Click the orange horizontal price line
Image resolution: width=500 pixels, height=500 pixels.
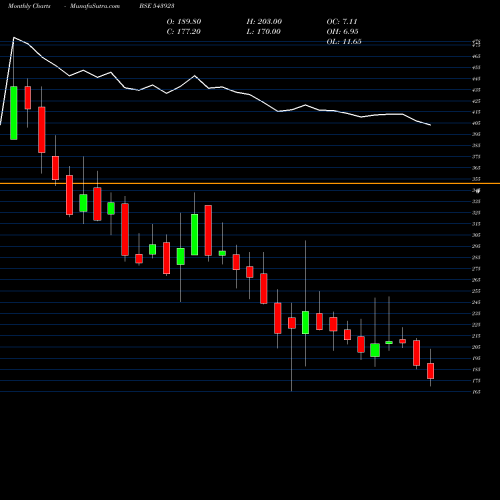click(250, 183)
